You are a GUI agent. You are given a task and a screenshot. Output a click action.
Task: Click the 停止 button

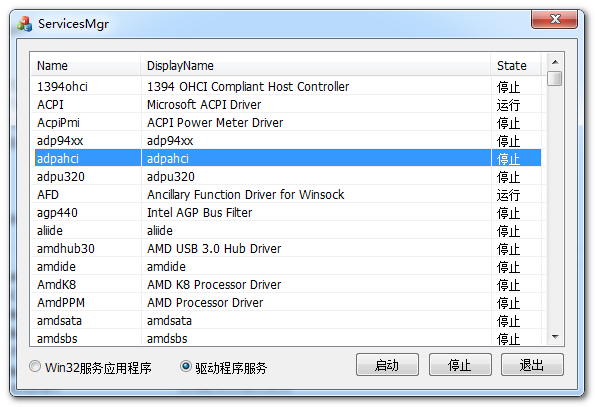tap(460, 365)
